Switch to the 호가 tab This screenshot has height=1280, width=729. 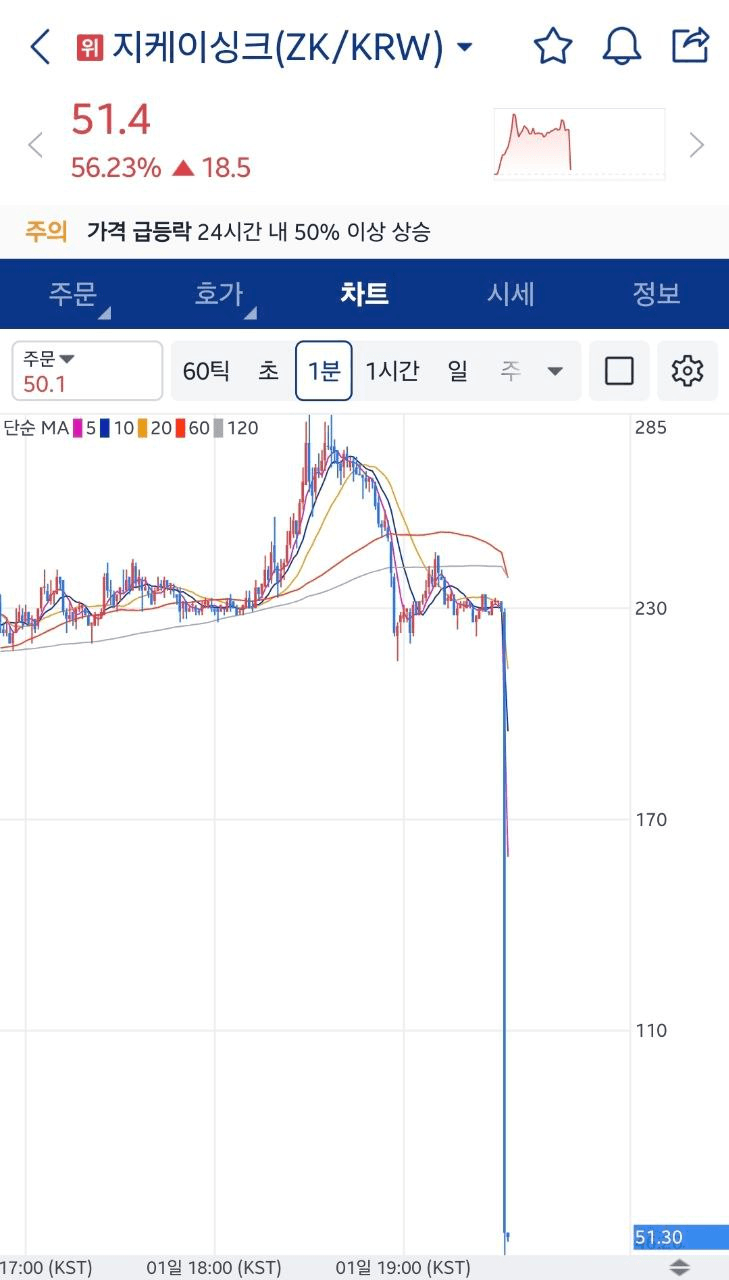[x=219, y=294]
